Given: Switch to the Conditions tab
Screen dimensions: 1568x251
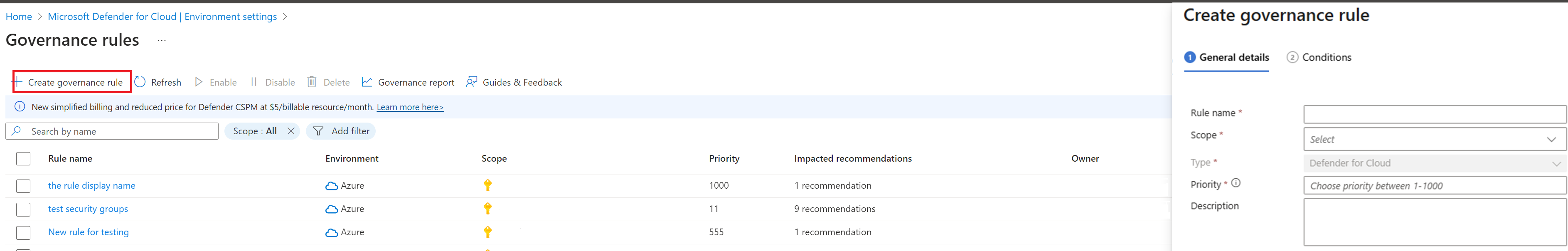Looking at the screenshot, I should pos(1319,57).
